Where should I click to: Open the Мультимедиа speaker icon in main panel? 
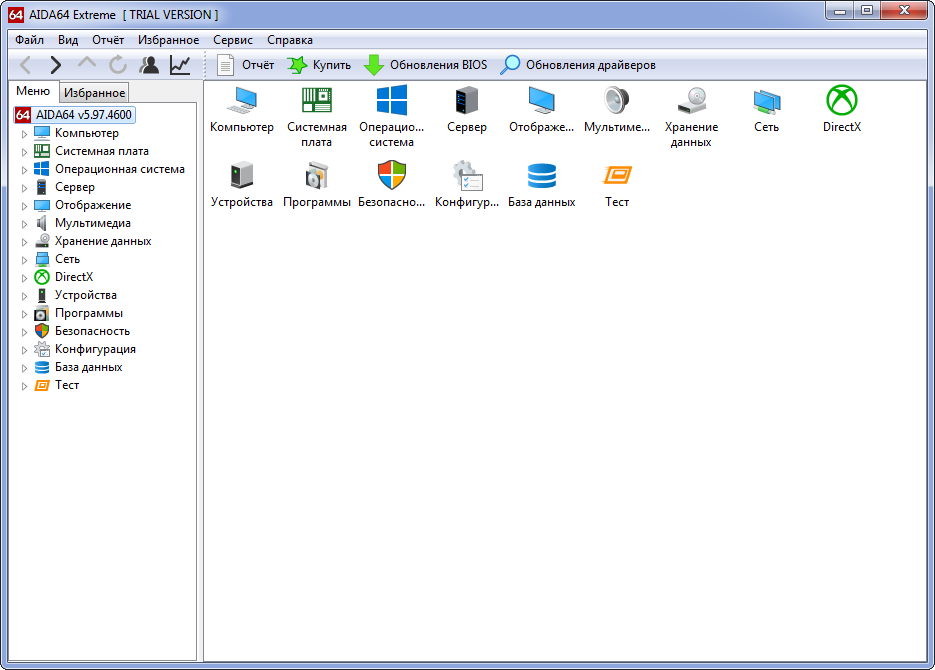point(616,101)
